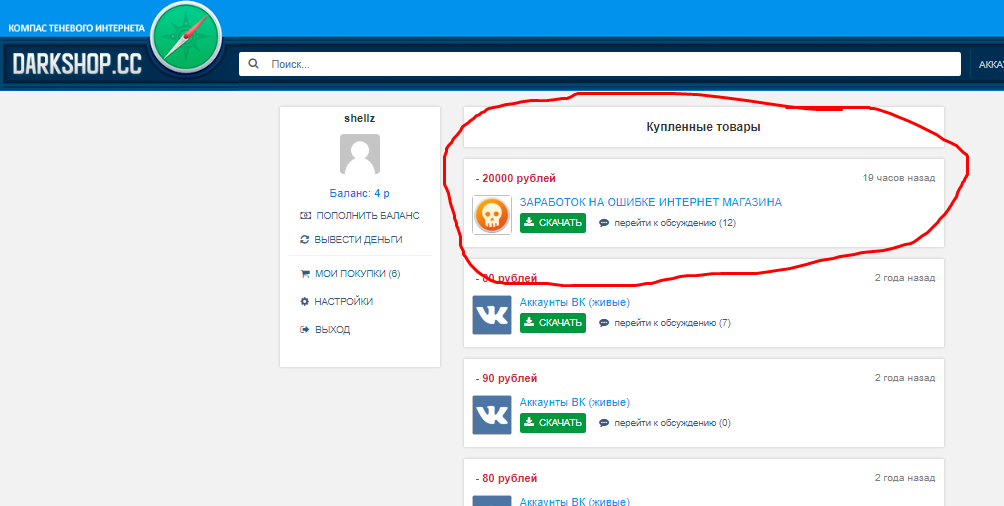1004x506 pixels.
Task: Click the КОМПАС ТЕНЕВОГО ИНТЕРНЕТА tagline
Action: [76, 29]
